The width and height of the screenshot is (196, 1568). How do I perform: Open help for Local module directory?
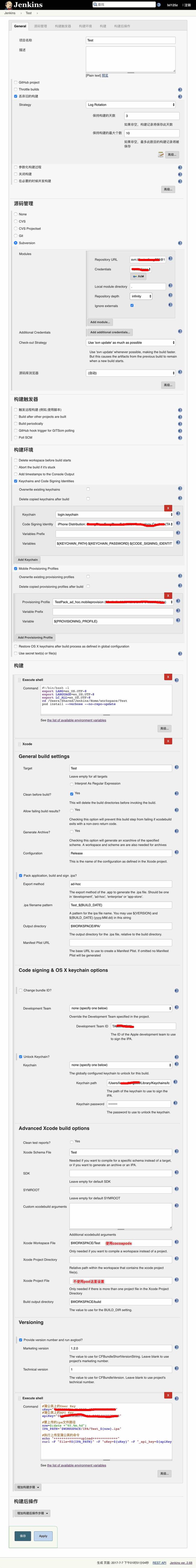pos(170,286)
